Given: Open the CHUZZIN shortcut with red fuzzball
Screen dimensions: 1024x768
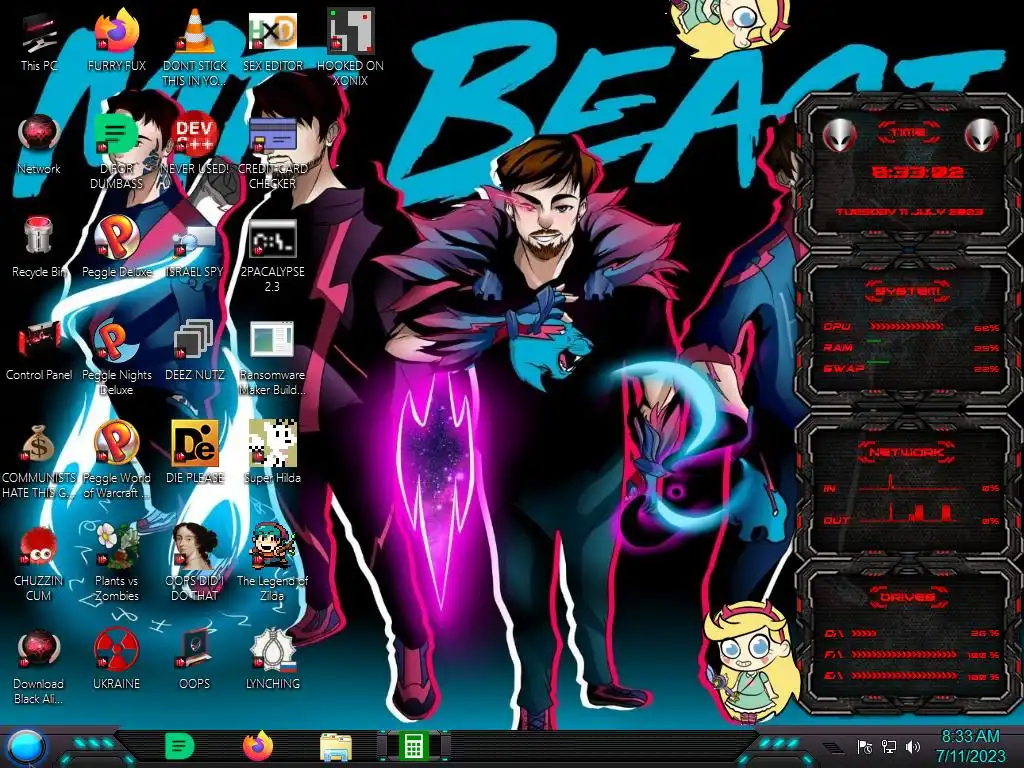Looking at the screenshot, I should [39, 564].
